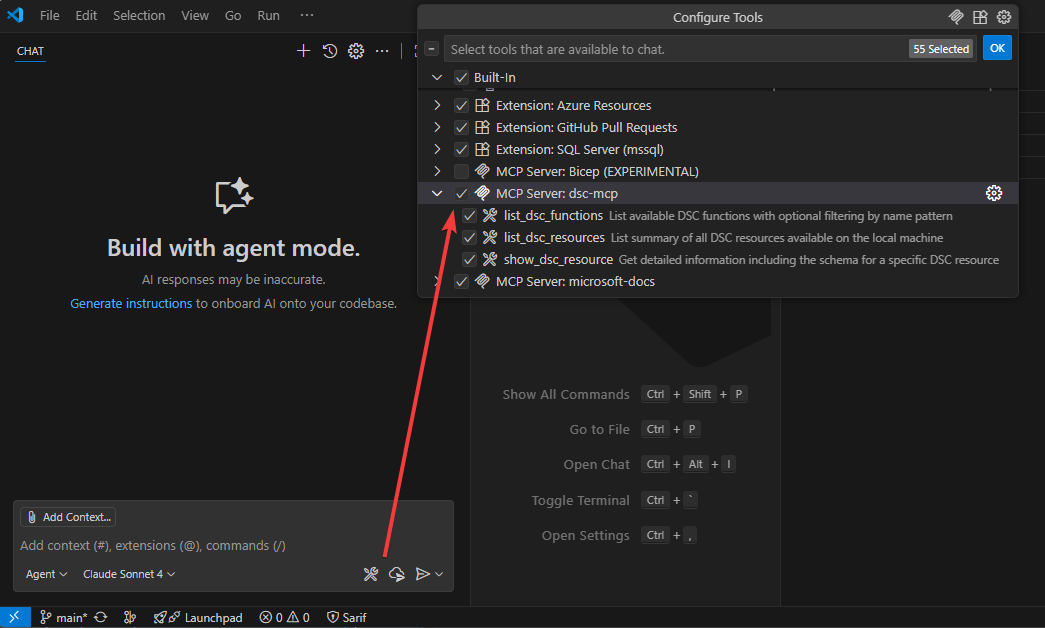
Task: Open chat history clock icon
Action: point(330,51)
